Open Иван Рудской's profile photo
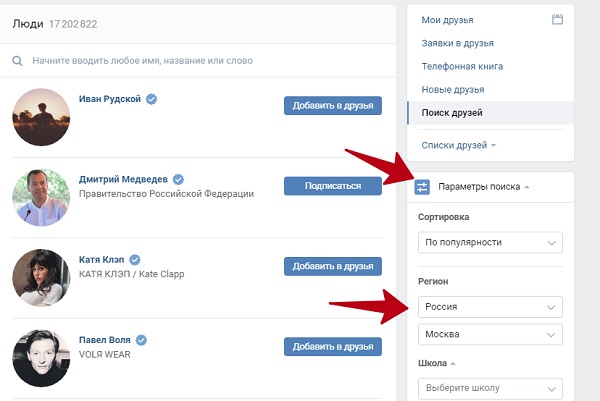Viewport: 600px width, 401px height. (x=41, y=117)
